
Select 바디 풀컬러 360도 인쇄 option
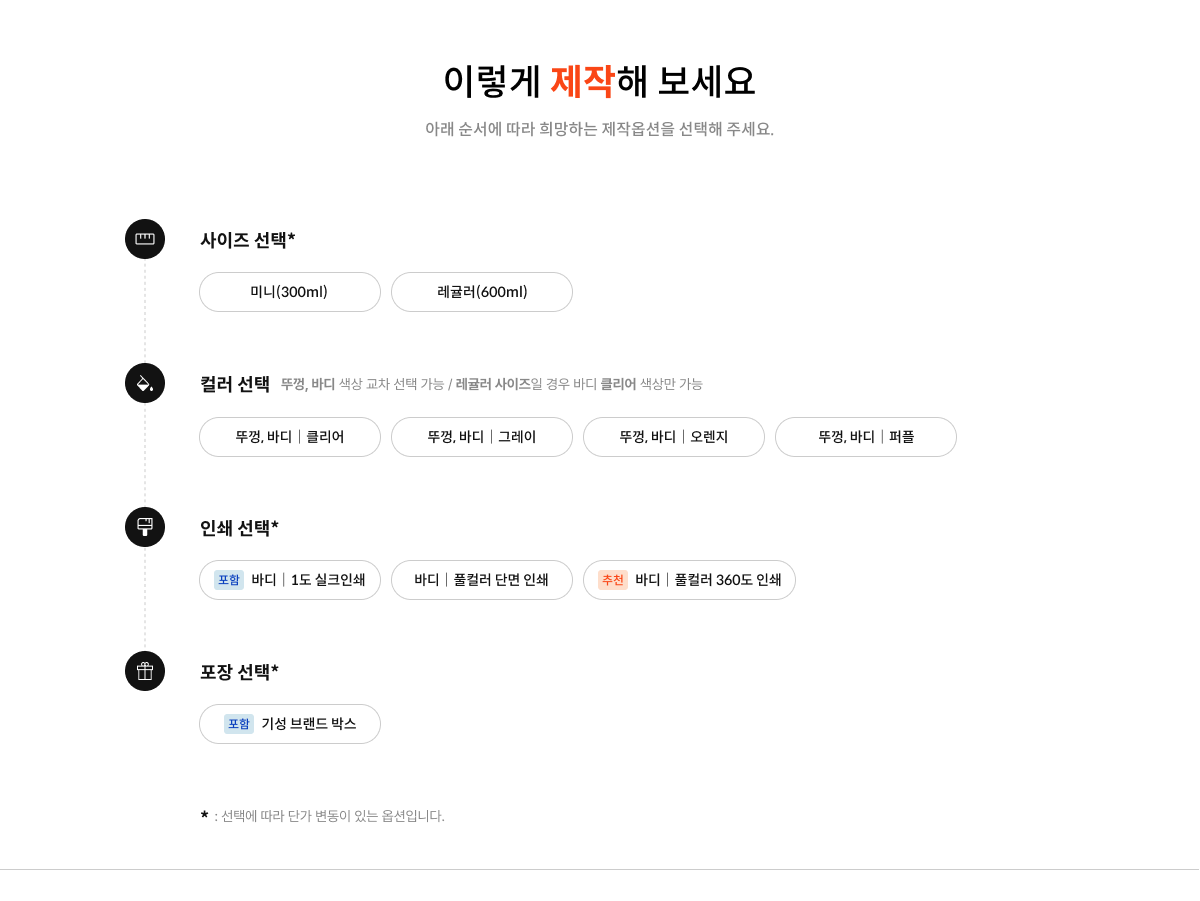(x=707, y=580)
